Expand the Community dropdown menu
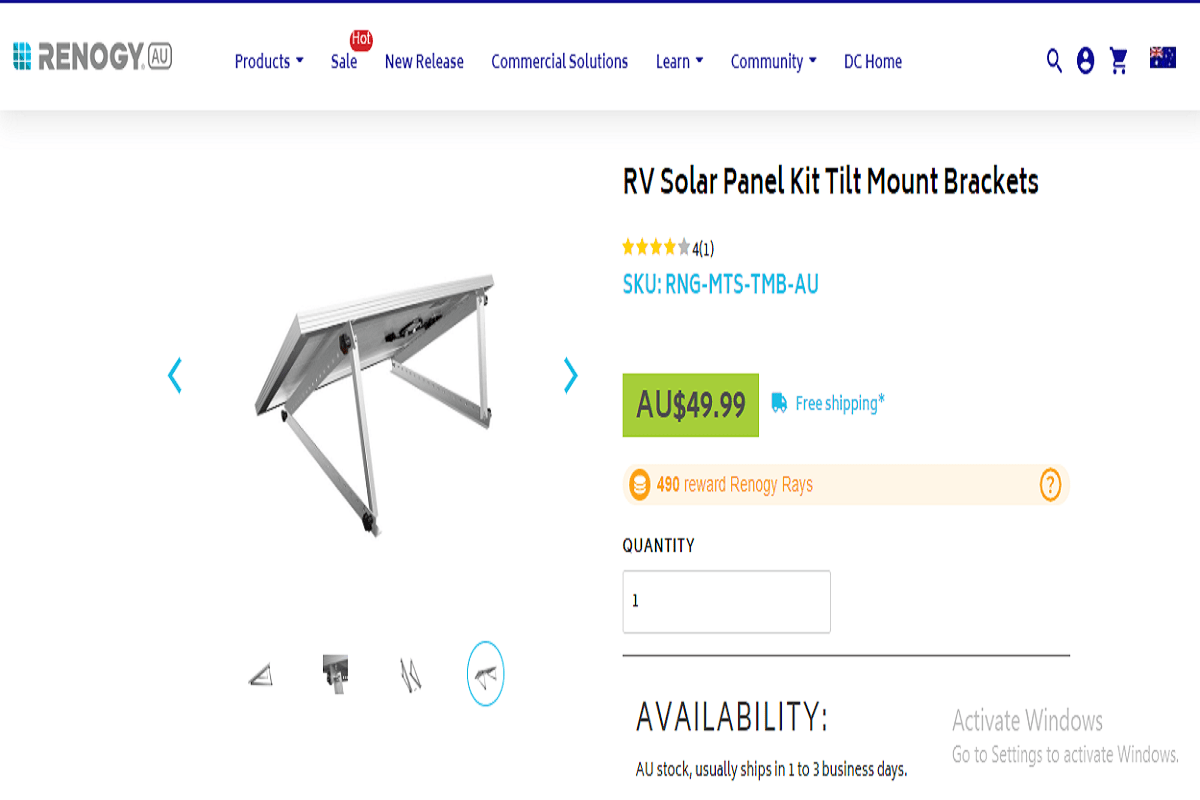Image resolution: width=1200 pixels, height=800 pixels. tap(773, 61)
